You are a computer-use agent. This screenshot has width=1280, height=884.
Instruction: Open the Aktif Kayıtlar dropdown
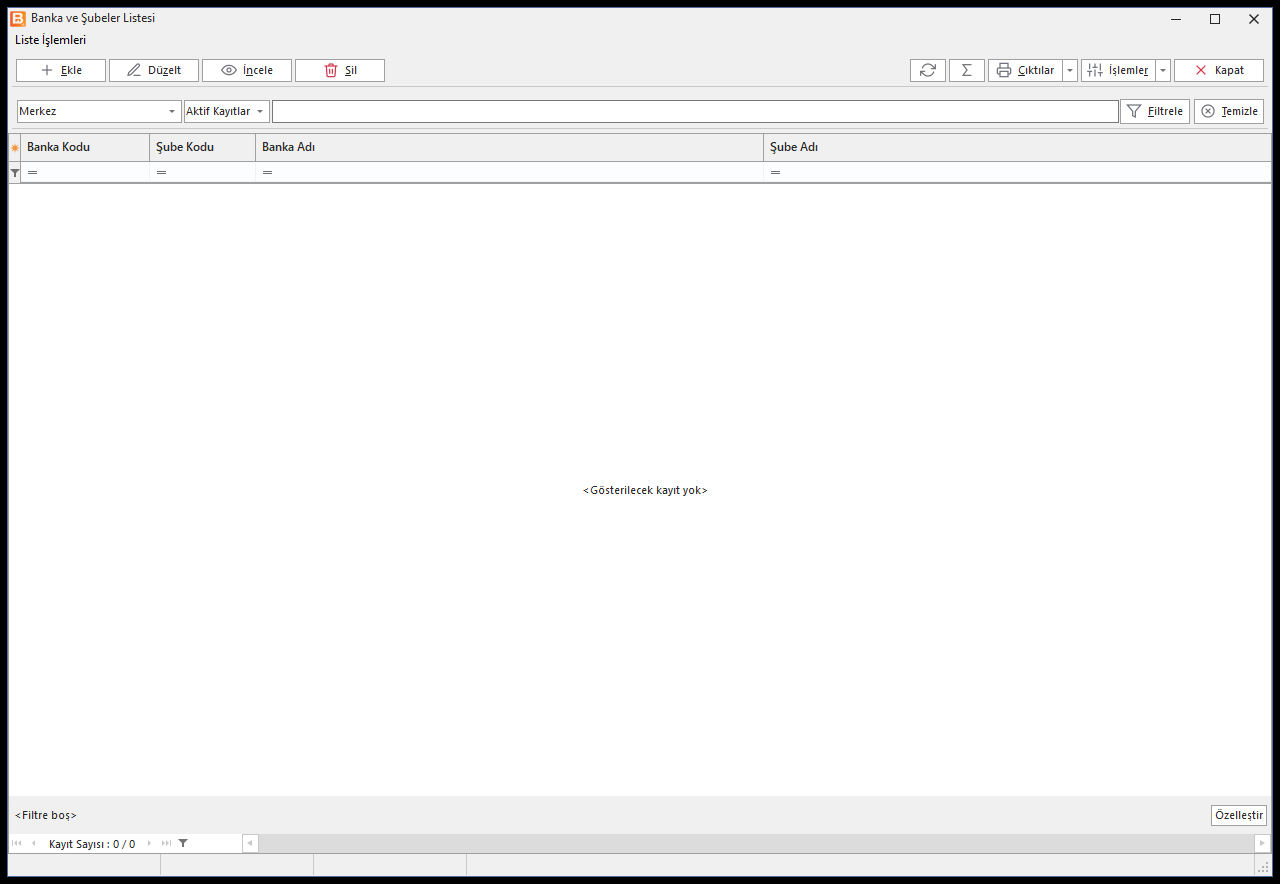tap(227, 111)
